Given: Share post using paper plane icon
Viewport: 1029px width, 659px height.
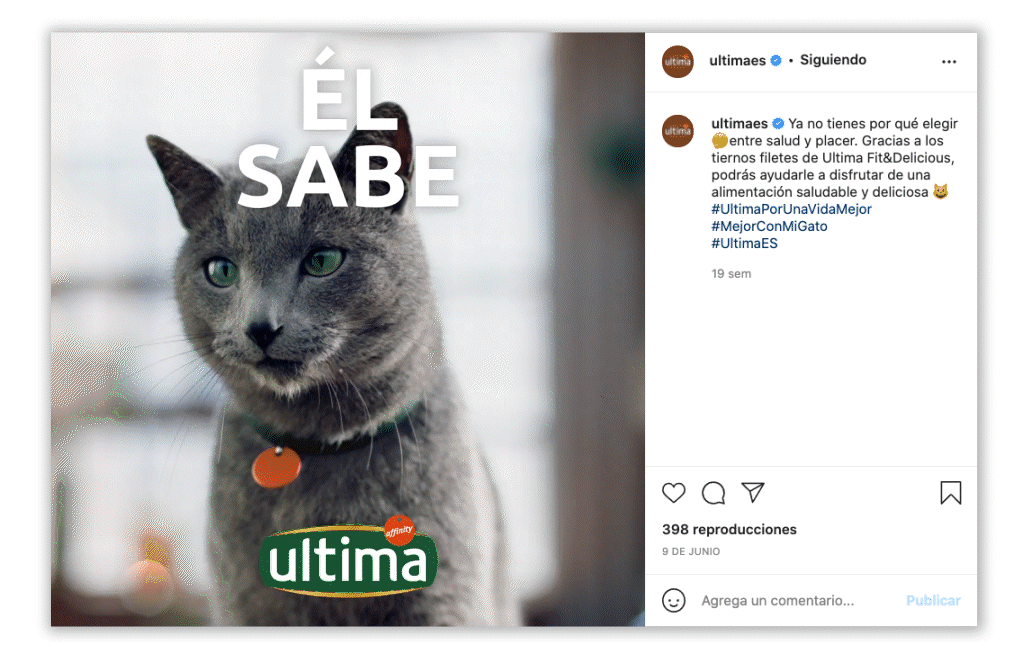Looking at the screenshot, I should [x=753, y=492].
